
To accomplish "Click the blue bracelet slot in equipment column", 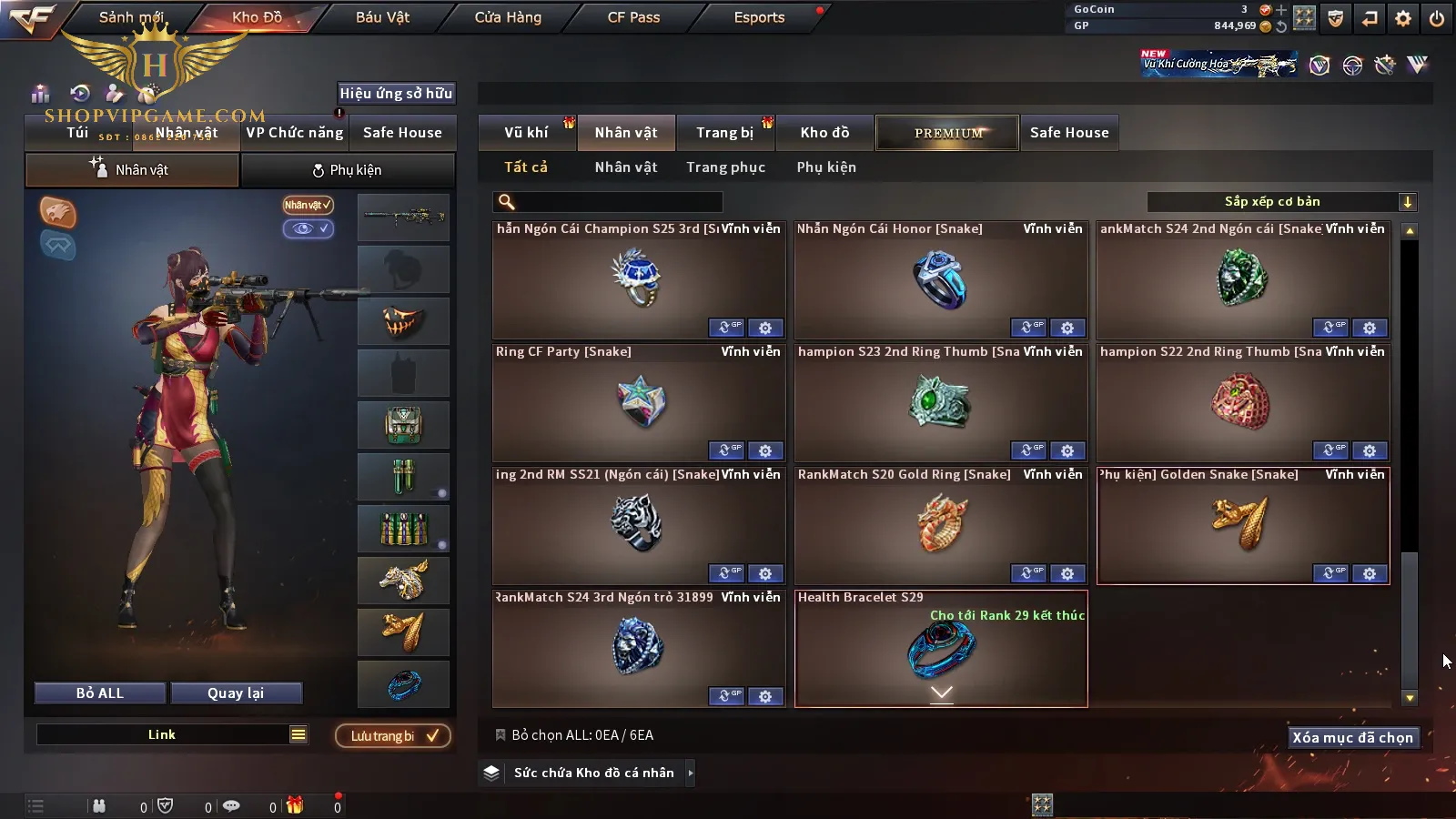I will (403, 684).
